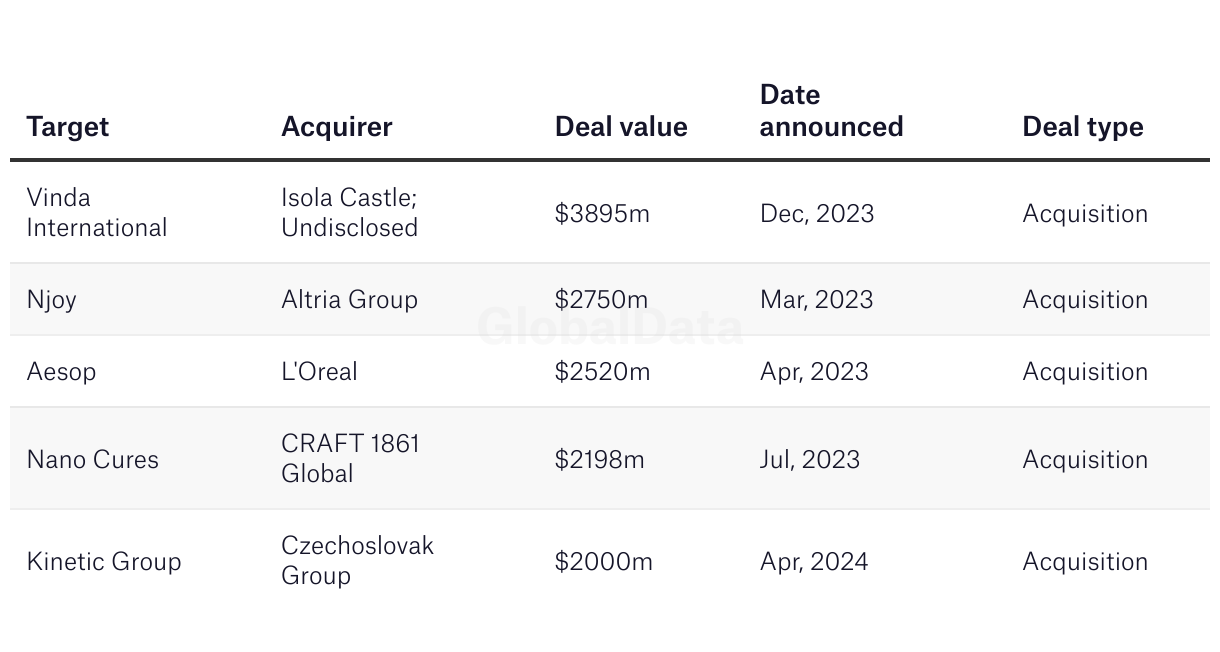Select the Vinda International target cell
Viewport: 1220px width, 652px height.
[97, 213]
